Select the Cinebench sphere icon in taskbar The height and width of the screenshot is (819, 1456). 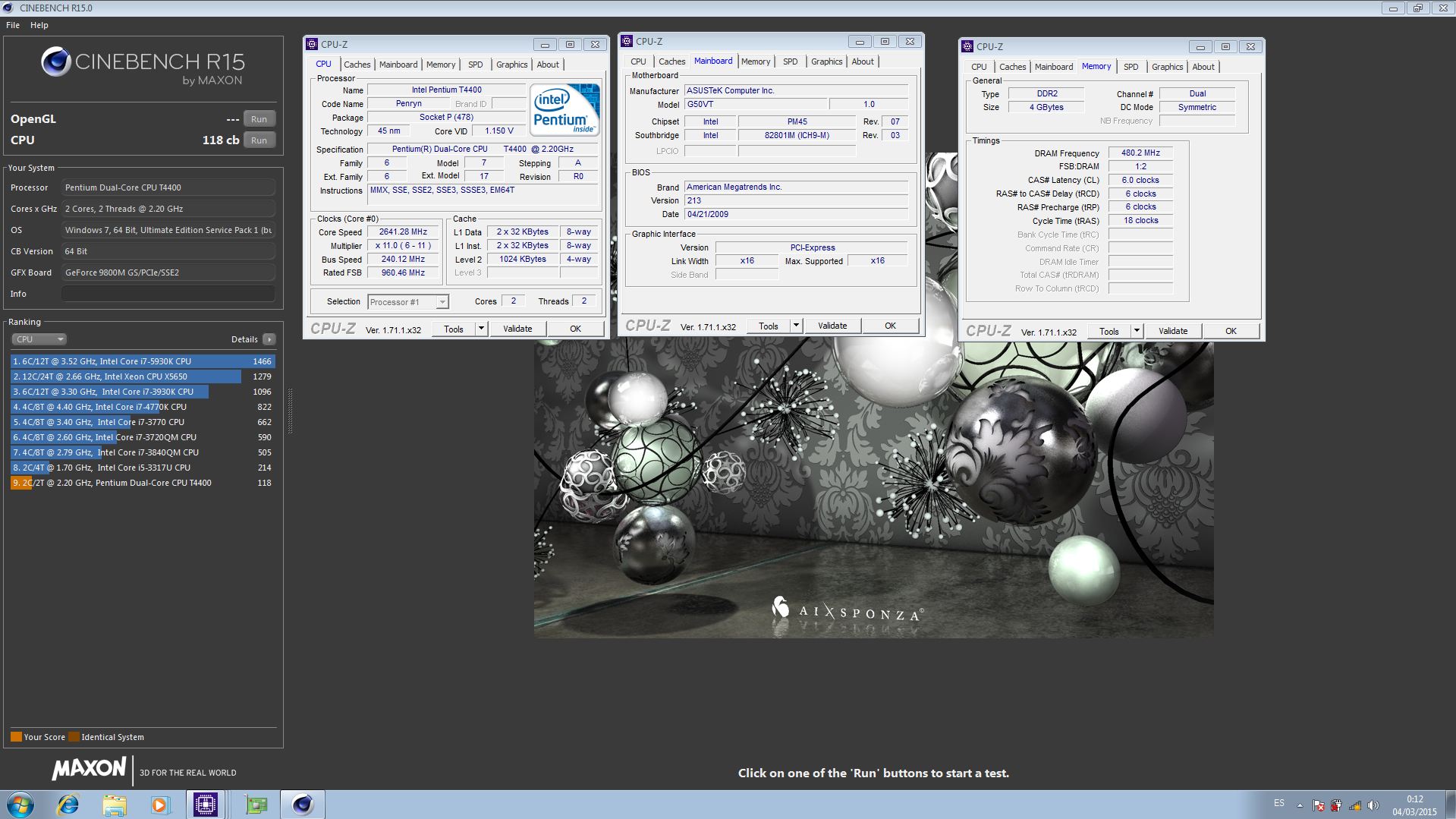coord(303,805)
